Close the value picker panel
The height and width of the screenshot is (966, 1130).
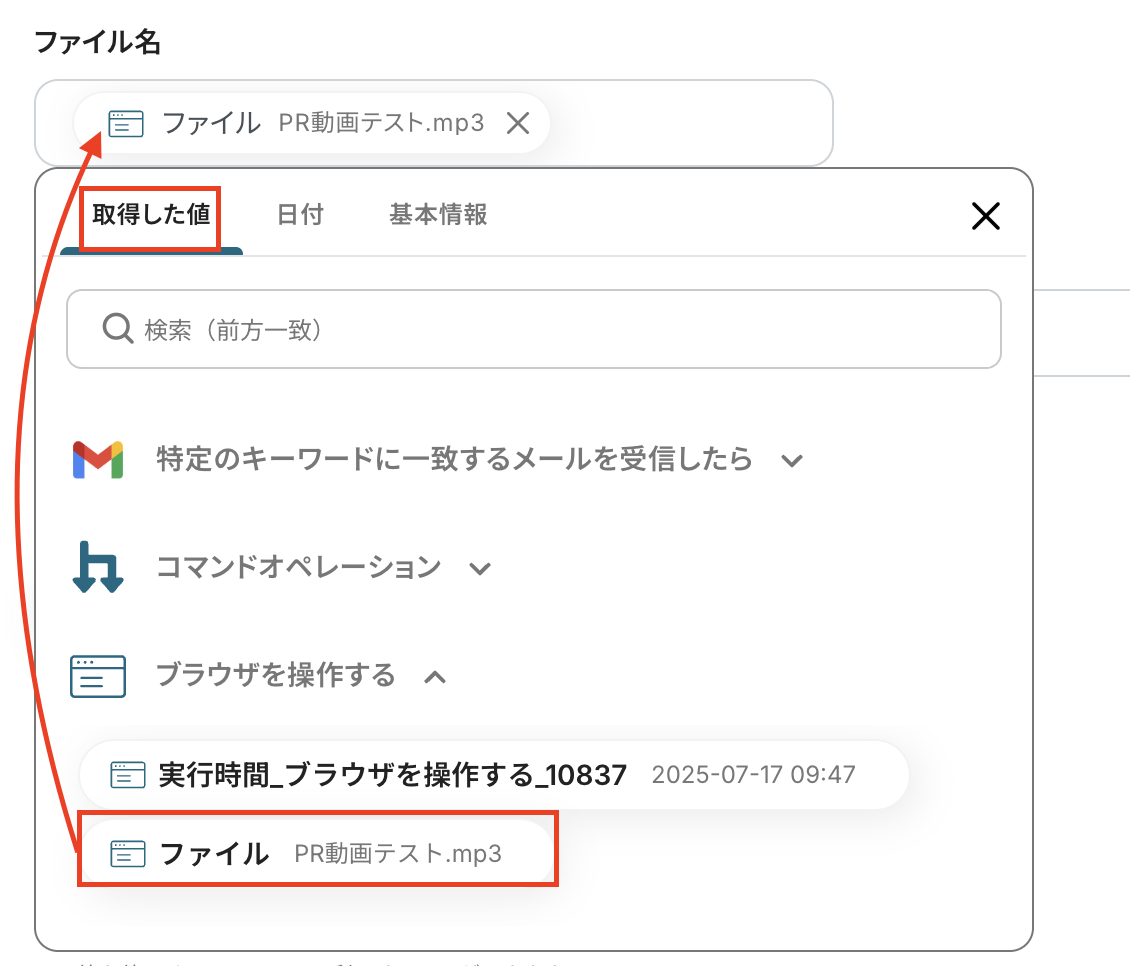tap(985, 216)
